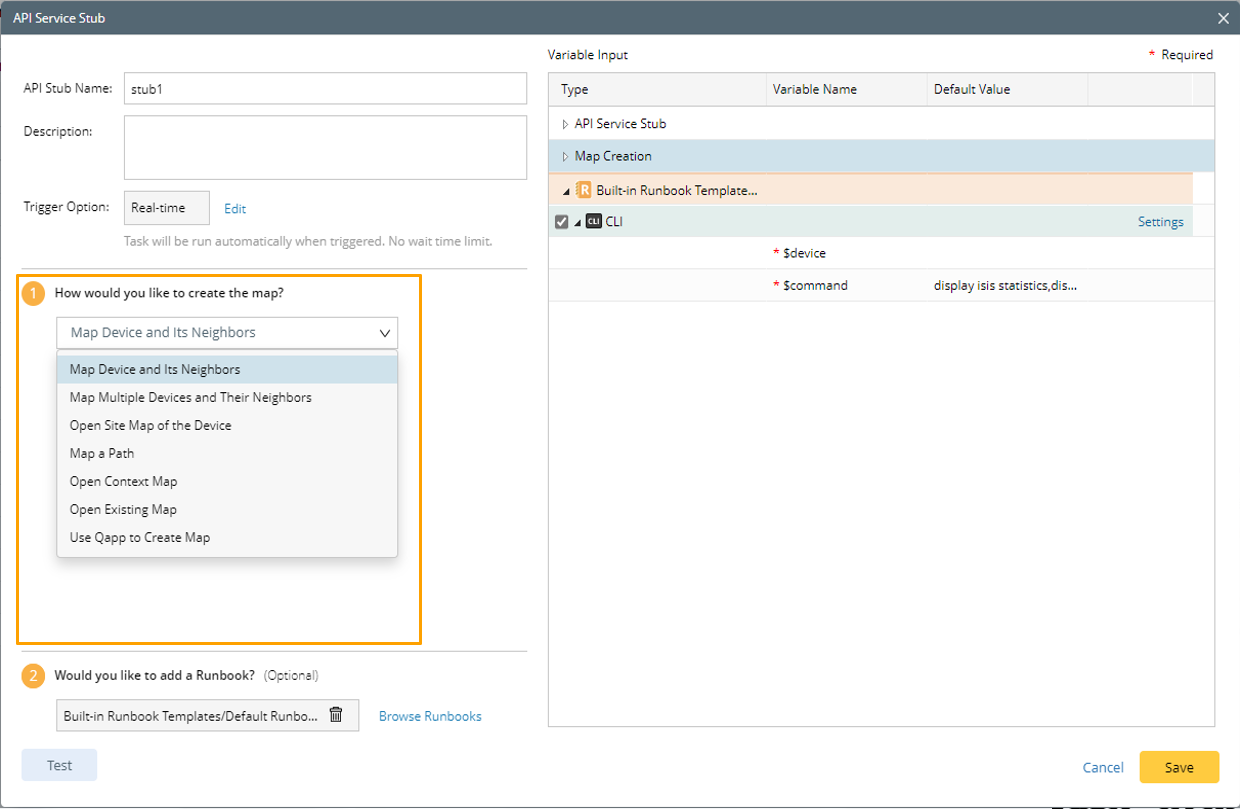Click the trash icon to remove runbook
This screenshot has height=809, width=1240.
tap(336, 715)
